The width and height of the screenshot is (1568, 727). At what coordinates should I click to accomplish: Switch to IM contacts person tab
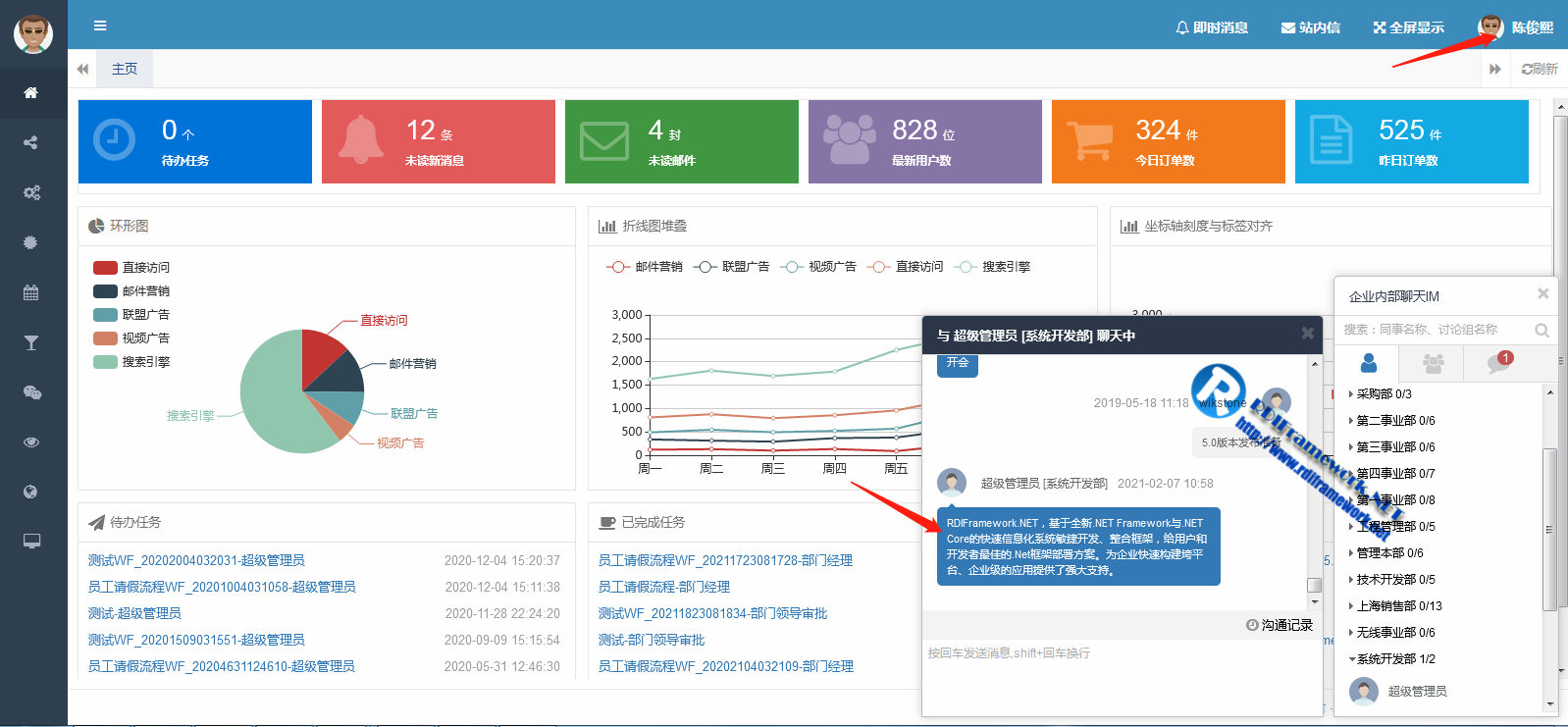click(x=1369, y=364)
